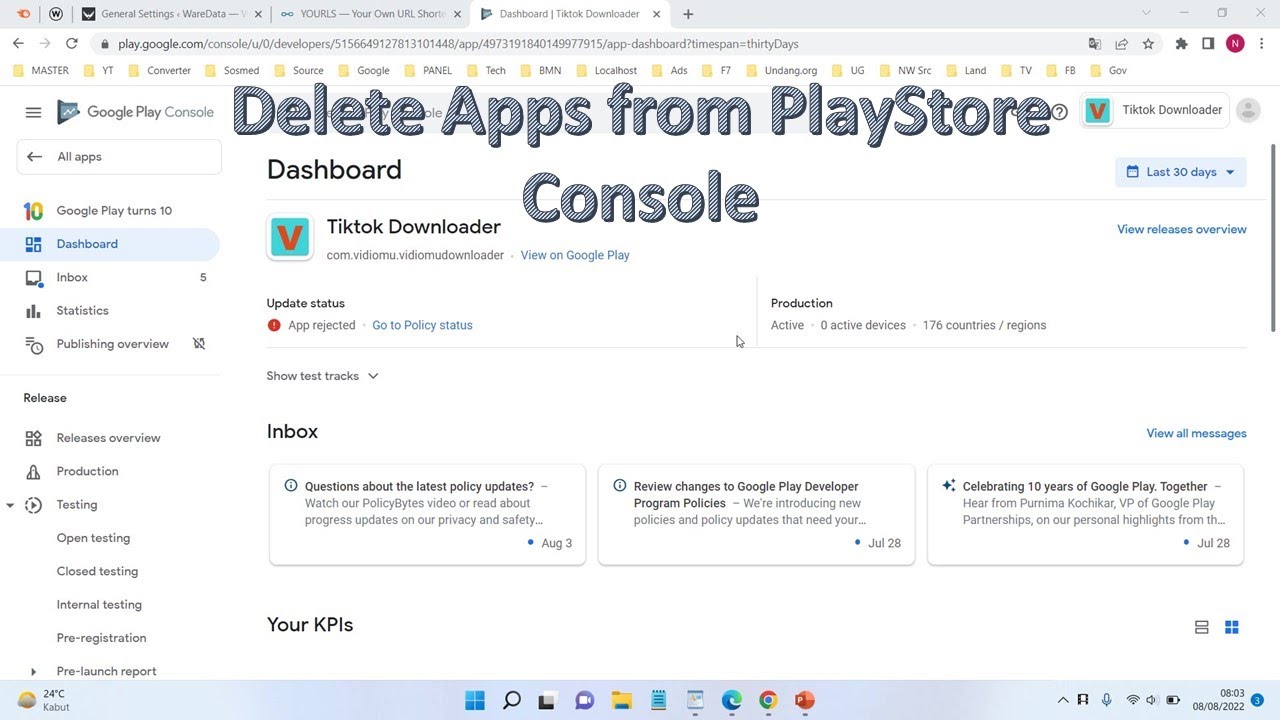Open the Converter bookmark folder

coord(158,71)
